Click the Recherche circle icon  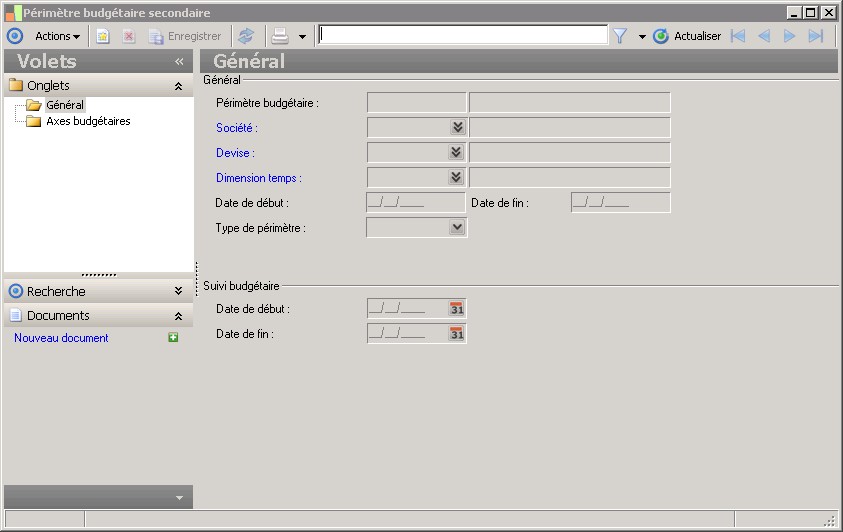click(x=16, y=291)
